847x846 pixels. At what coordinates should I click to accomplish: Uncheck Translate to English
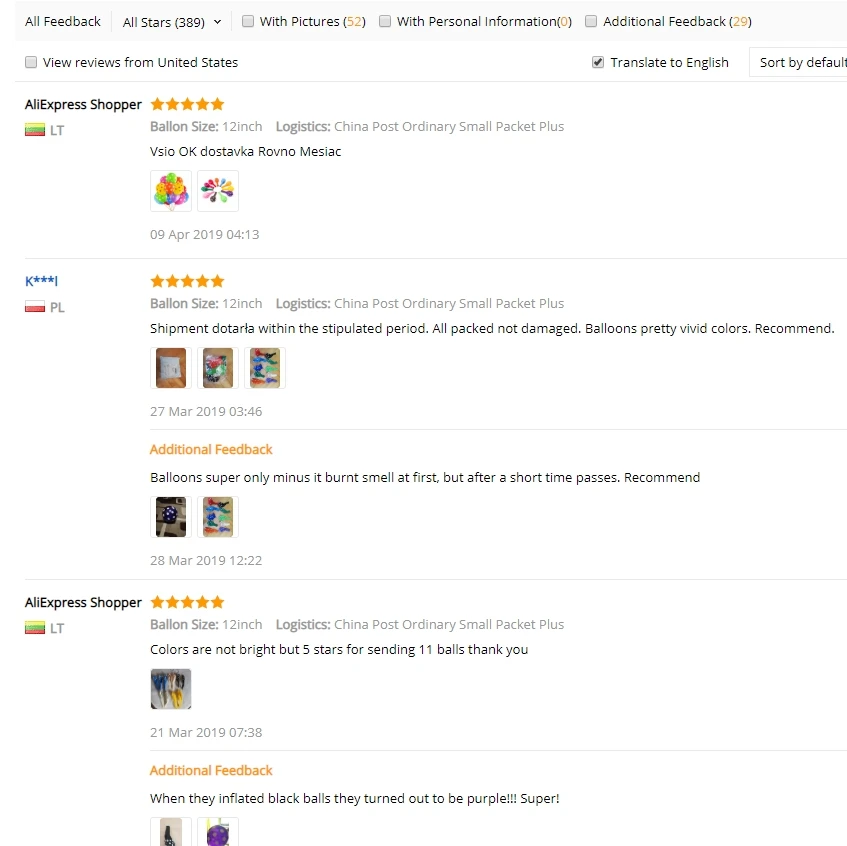(597, 62)
